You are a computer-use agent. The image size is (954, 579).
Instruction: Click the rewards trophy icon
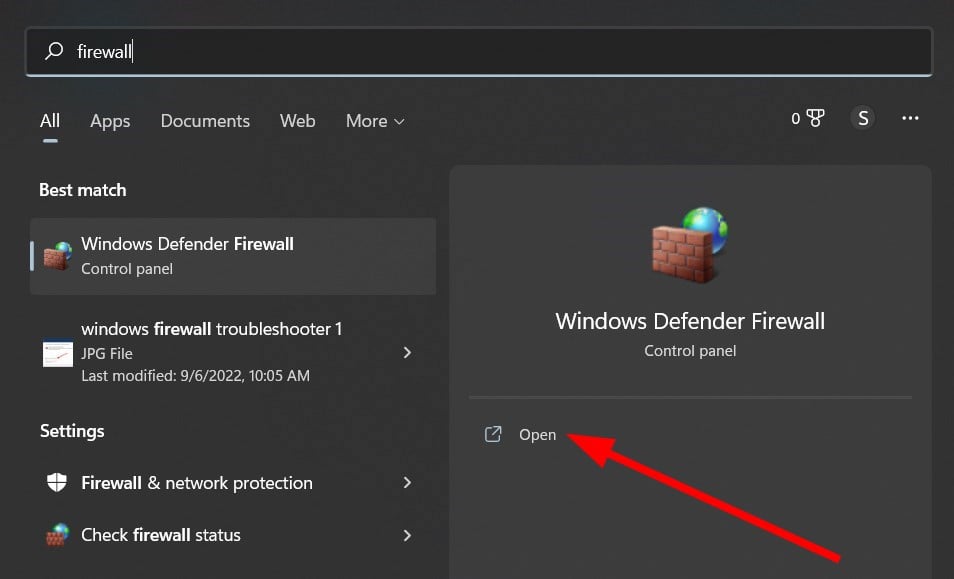click(815, 118)
